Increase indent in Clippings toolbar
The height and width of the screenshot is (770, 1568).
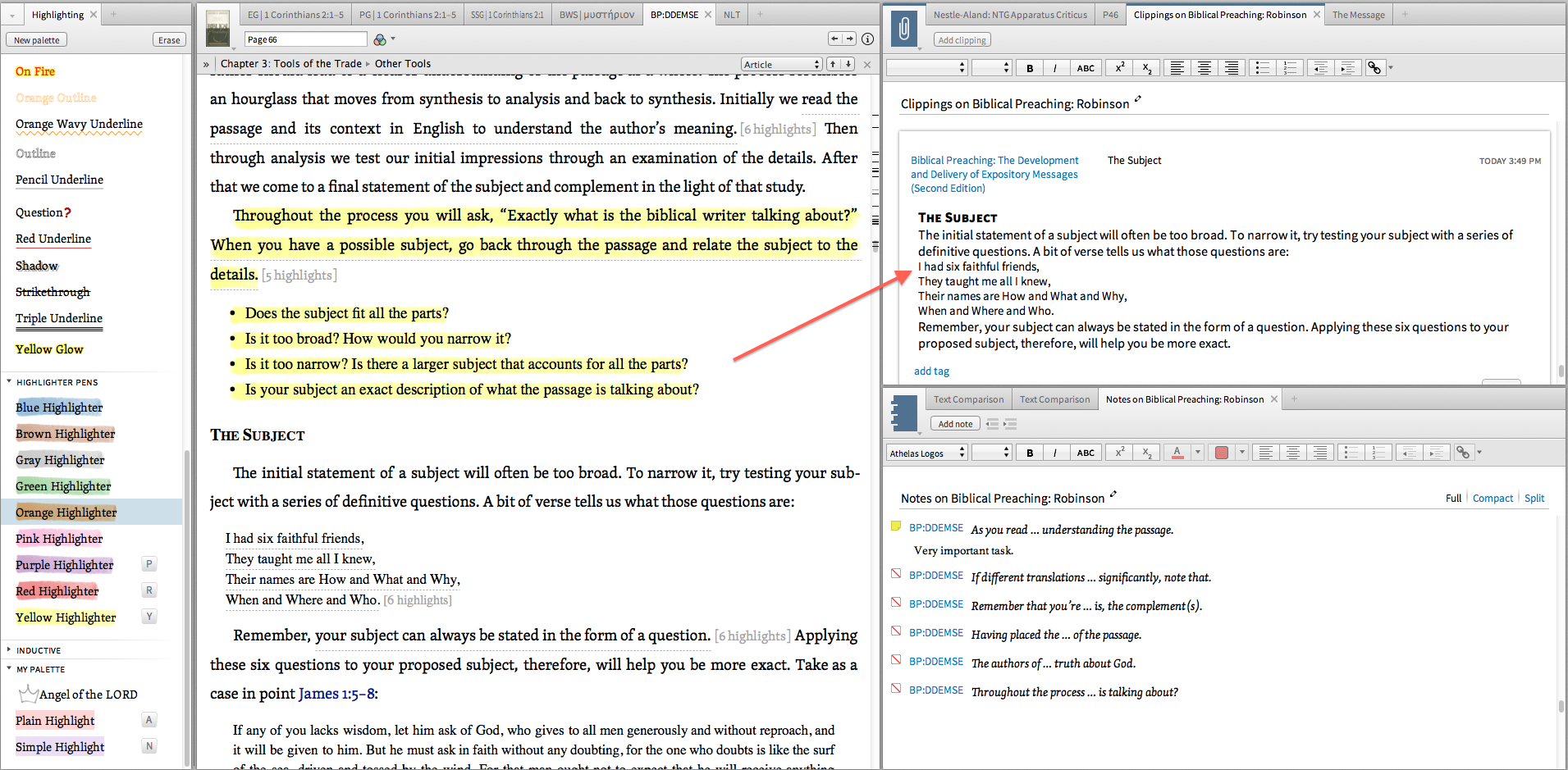(x=1347, y=68)
